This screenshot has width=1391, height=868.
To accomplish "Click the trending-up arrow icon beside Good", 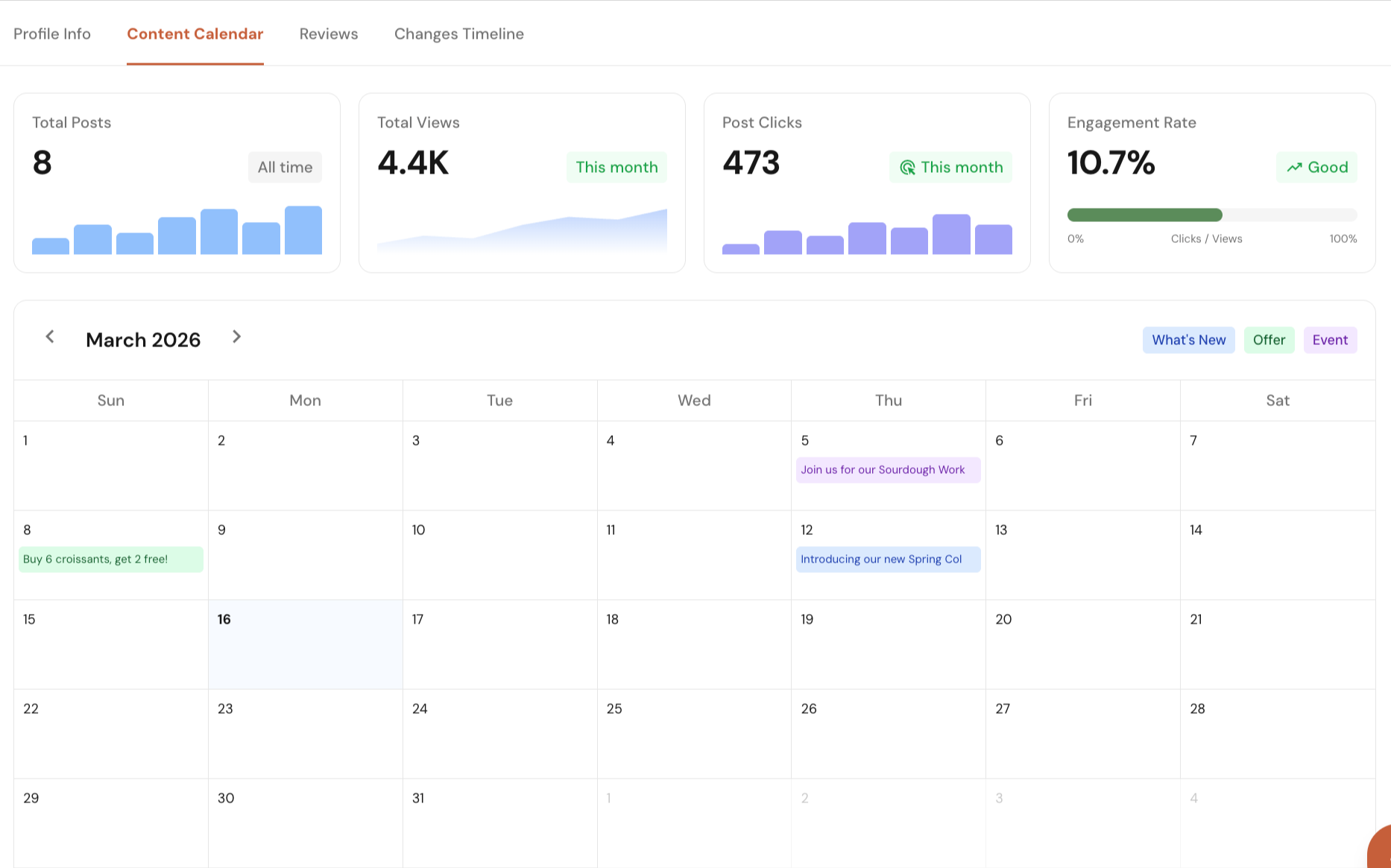I will [x=1294, y=168].
